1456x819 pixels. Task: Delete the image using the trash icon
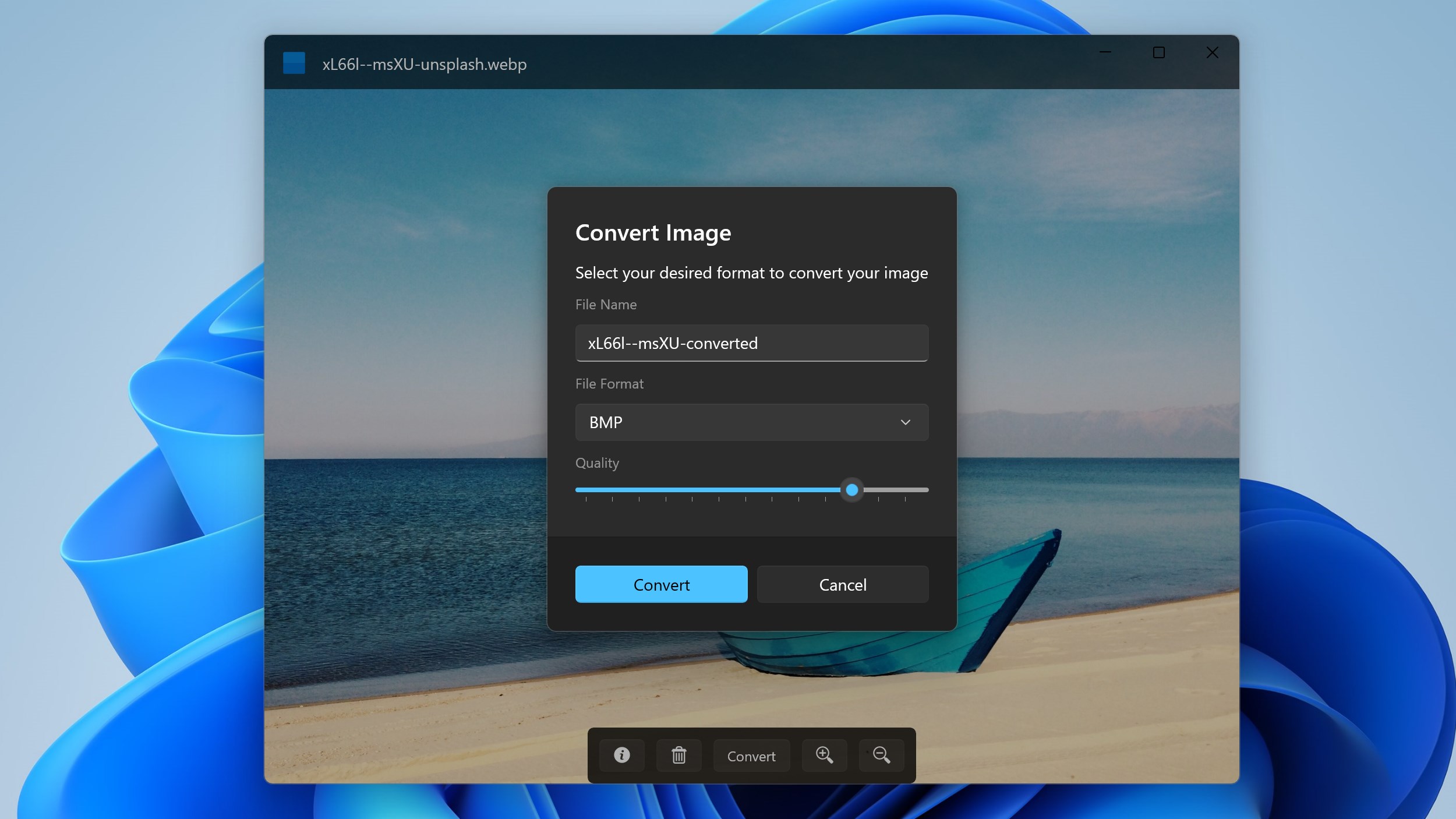coord(678,756)
